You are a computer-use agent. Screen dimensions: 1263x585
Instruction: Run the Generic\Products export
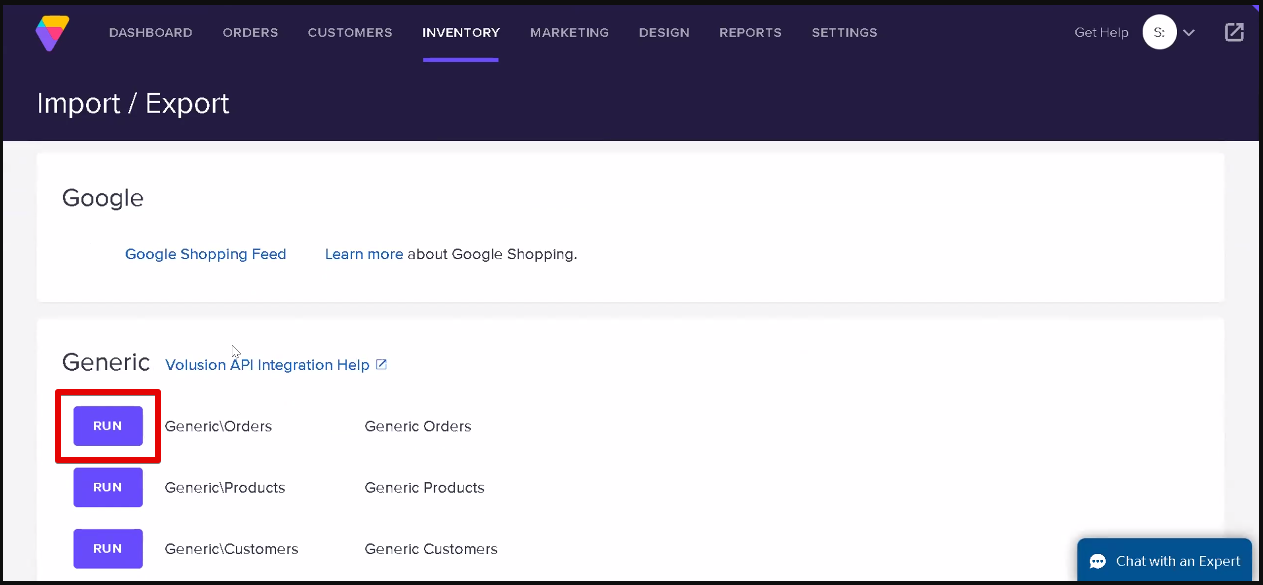tap(108, 488)
